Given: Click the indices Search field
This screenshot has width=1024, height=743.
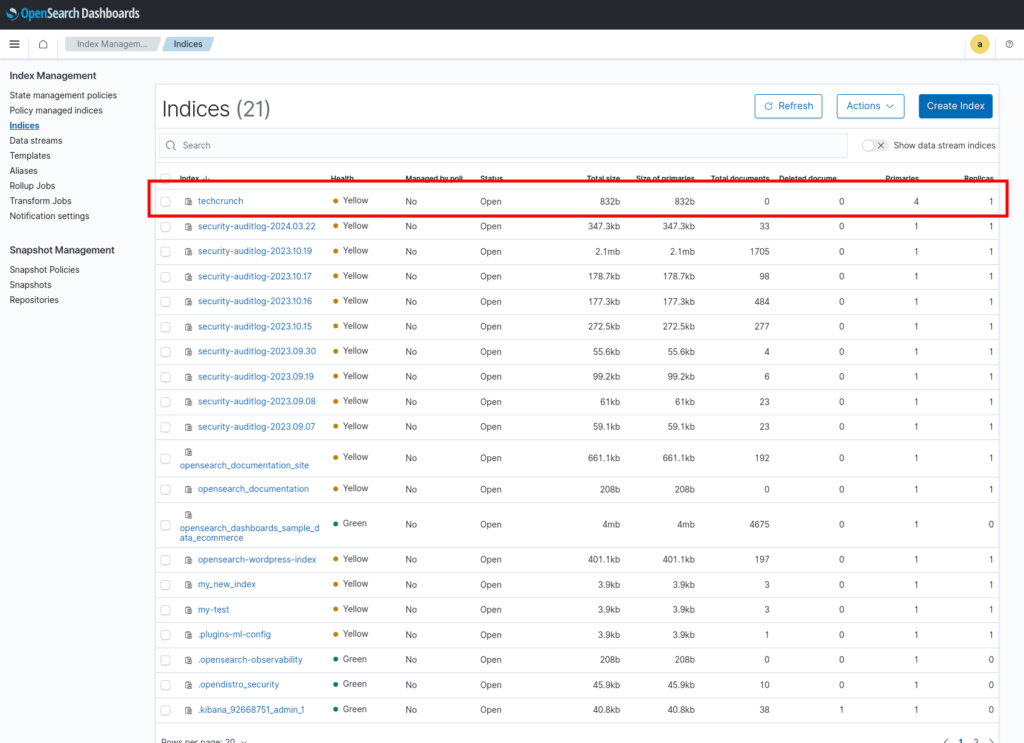Looking at the screenshot, I should click(503, 146).
